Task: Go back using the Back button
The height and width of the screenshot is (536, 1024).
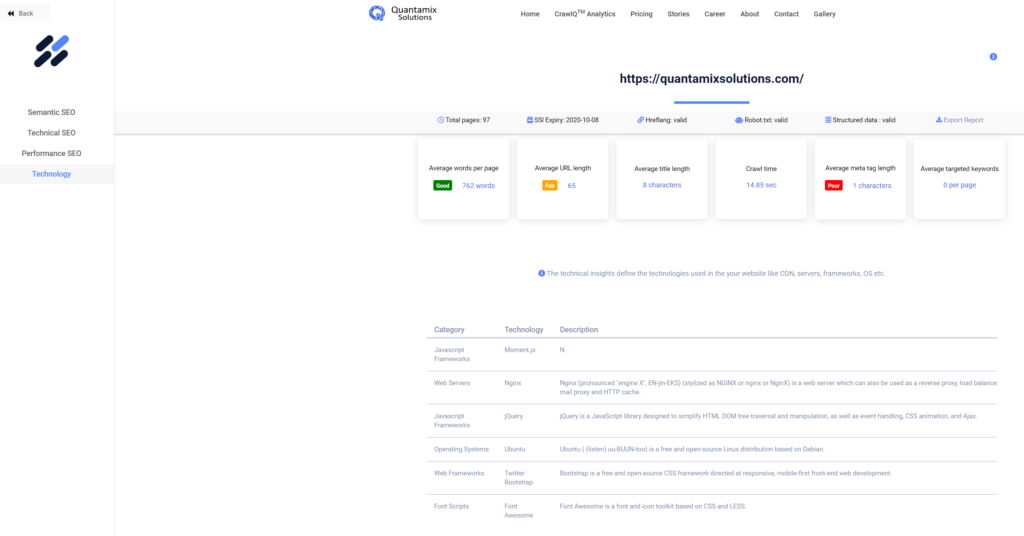Action: [x=21, y=13]
